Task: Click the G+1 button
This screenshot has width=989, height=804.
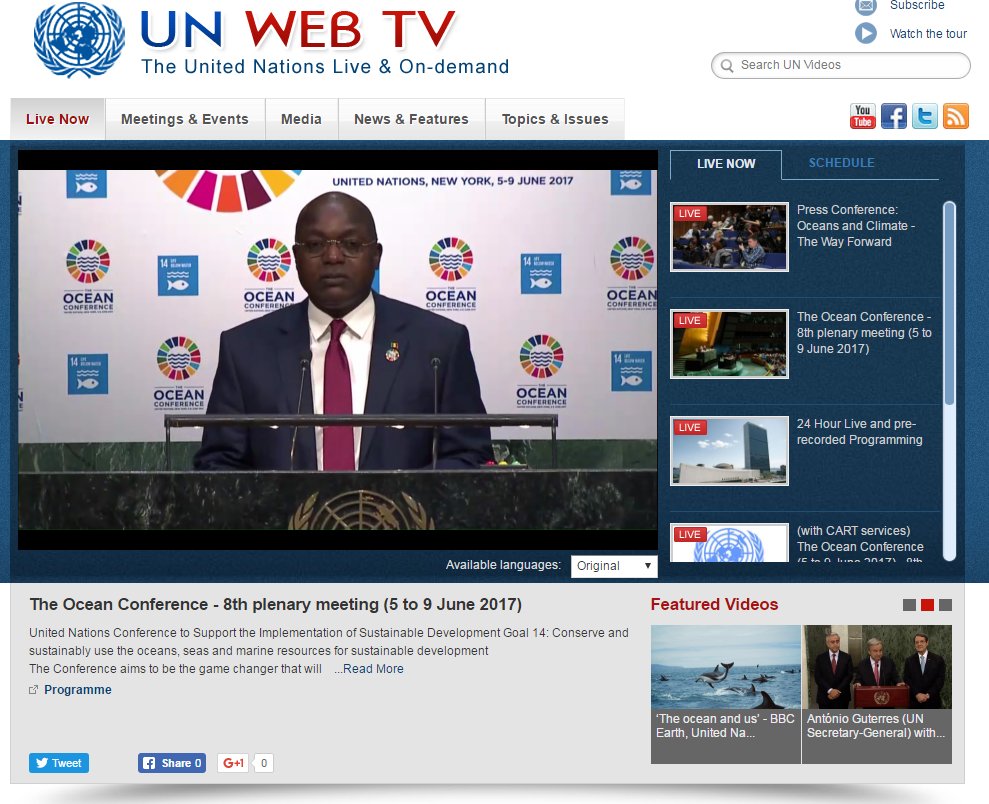Action: click(233, 763)
